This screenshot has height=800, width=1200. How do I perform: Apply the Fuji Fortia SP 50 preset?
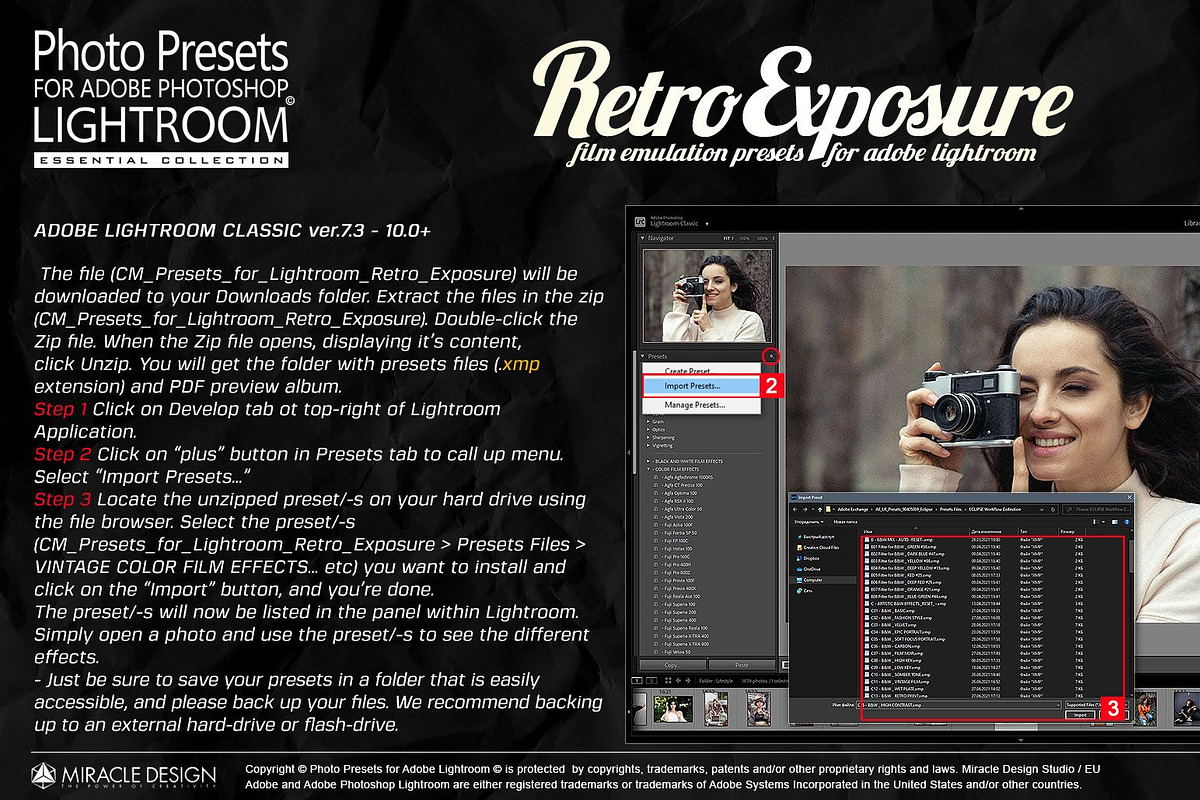click(679, 533)
